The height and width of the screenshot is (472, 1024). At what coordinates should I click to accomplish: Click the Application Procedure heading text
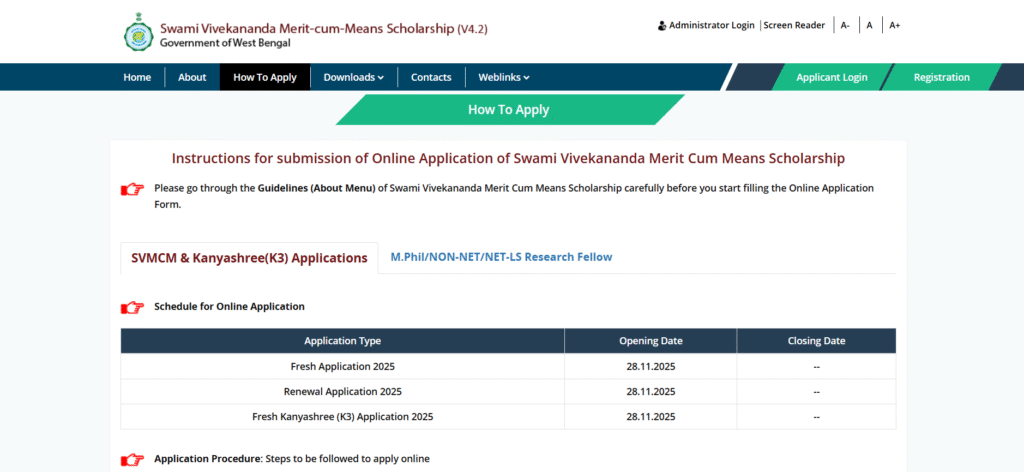pos(208,459)
